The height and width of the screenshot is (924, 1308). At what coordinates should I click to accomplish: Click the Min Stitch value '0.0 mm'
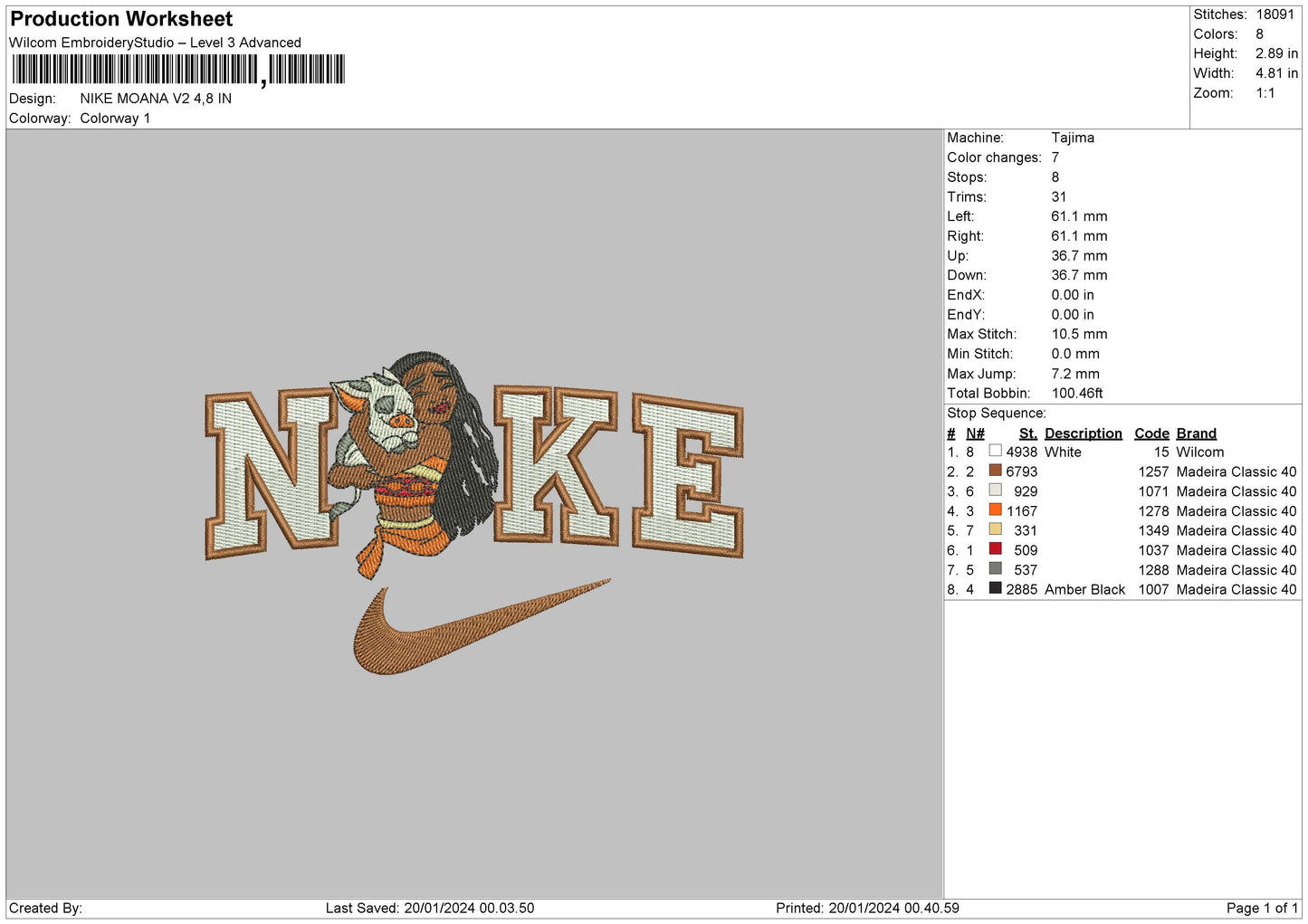pyautogui.click(x=1075, y=354)
